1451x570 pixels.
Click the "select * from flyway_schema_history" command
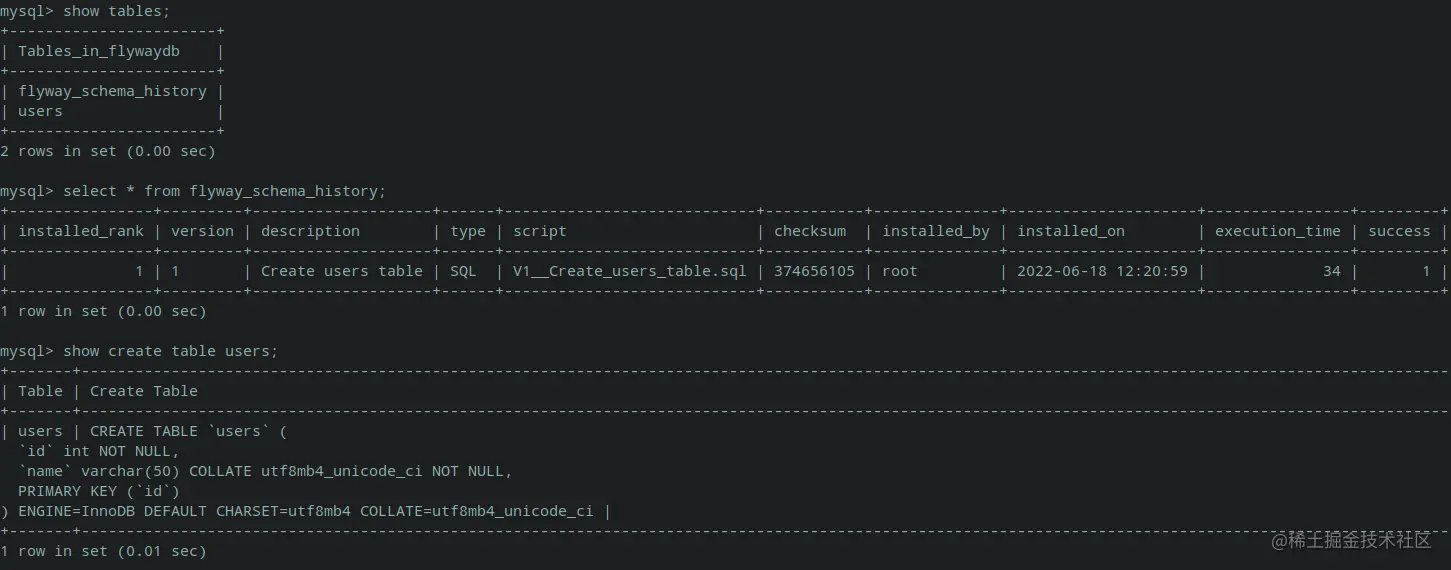tap(224, 191)
